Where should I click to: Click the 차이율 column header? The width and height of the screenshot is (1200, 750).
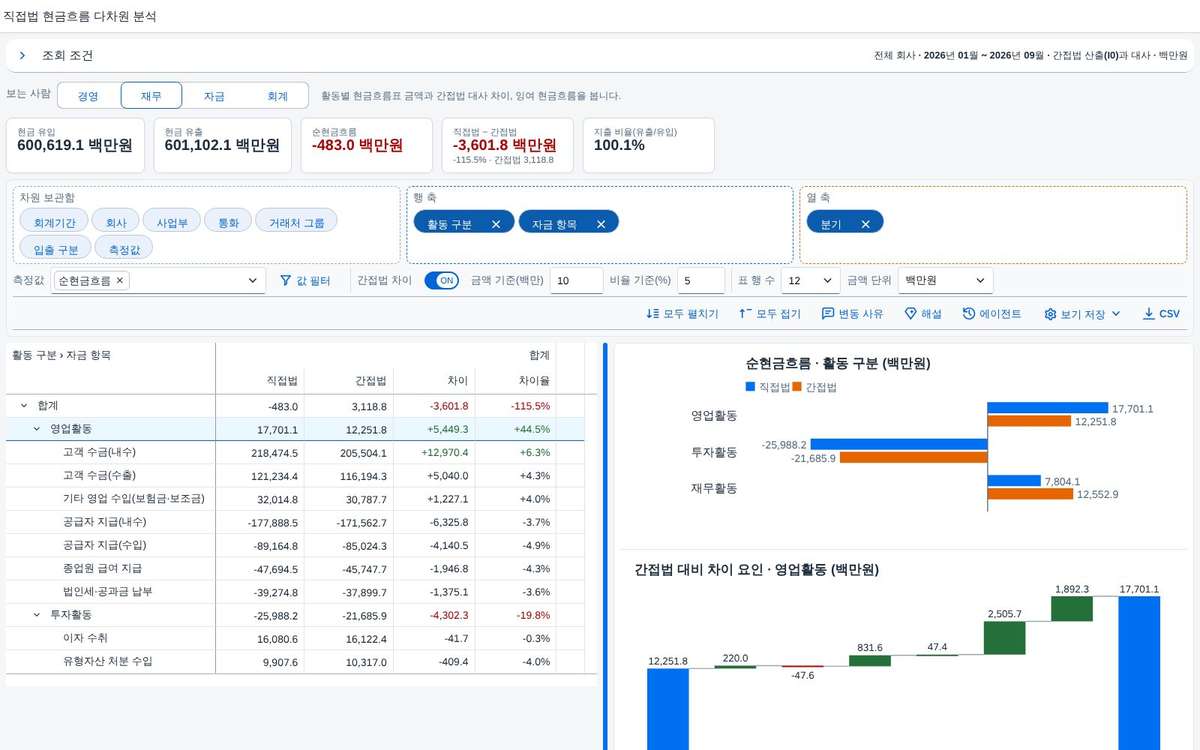515,381
